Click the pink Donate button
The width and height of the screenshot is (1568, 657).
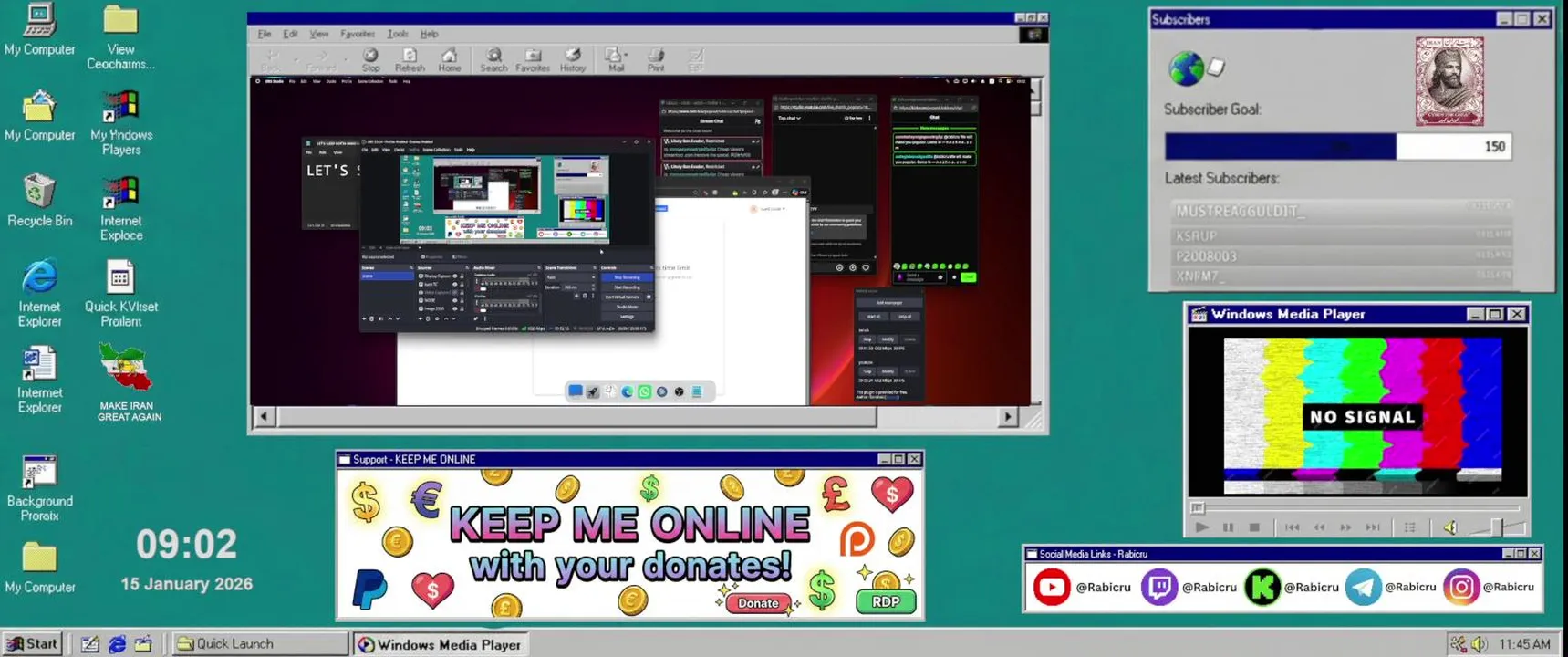pos(758,602)
